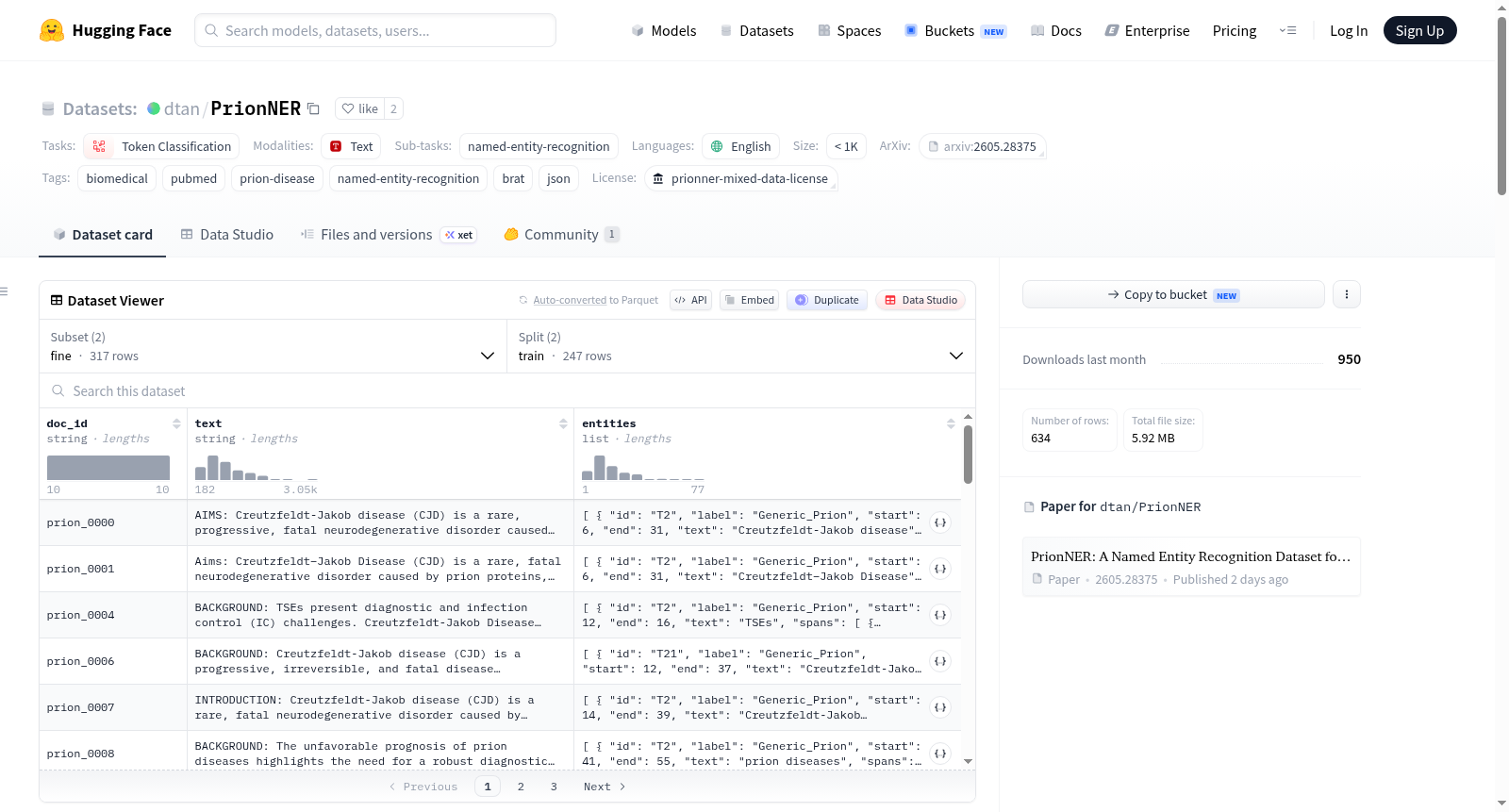Focus the main search models field

pyautogui.click(x=375, y=30)
